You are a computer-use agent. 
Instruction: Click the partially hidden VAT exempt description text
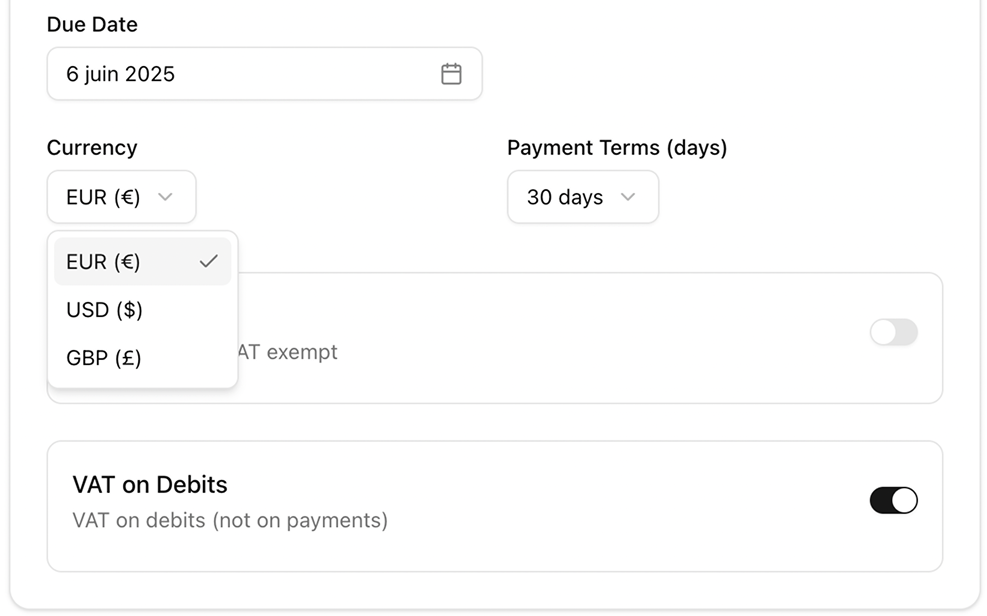[x=288, y=352]
